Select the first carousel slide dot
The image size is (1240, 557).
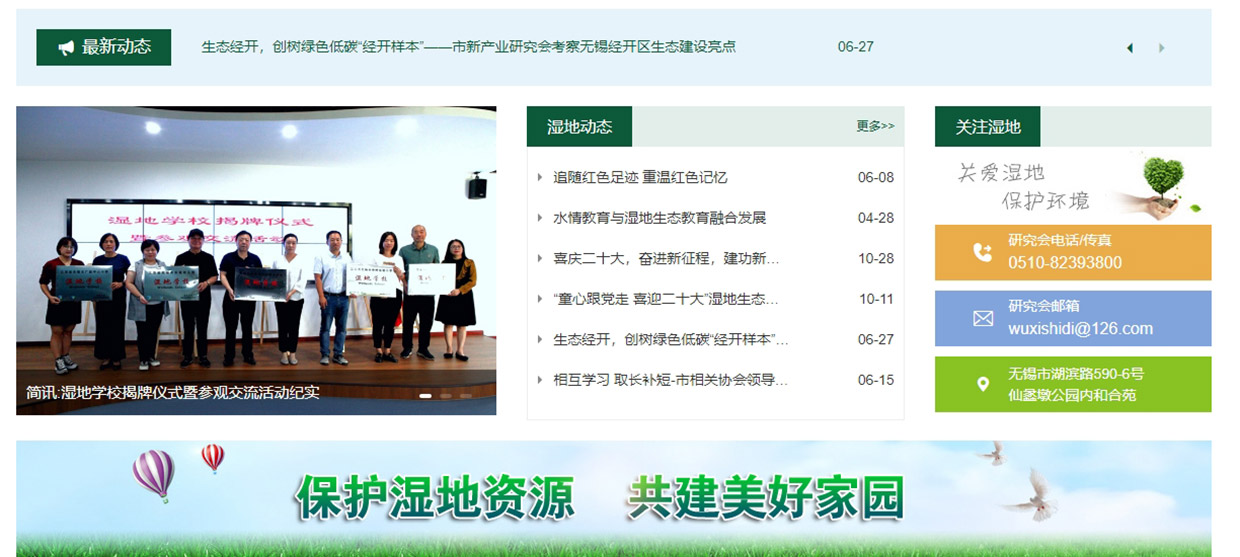tap(425, 396)
